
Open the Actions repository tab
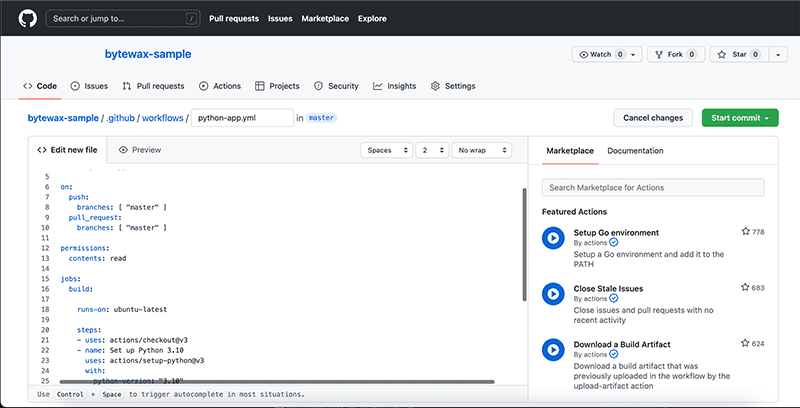(x=220, y=86)
